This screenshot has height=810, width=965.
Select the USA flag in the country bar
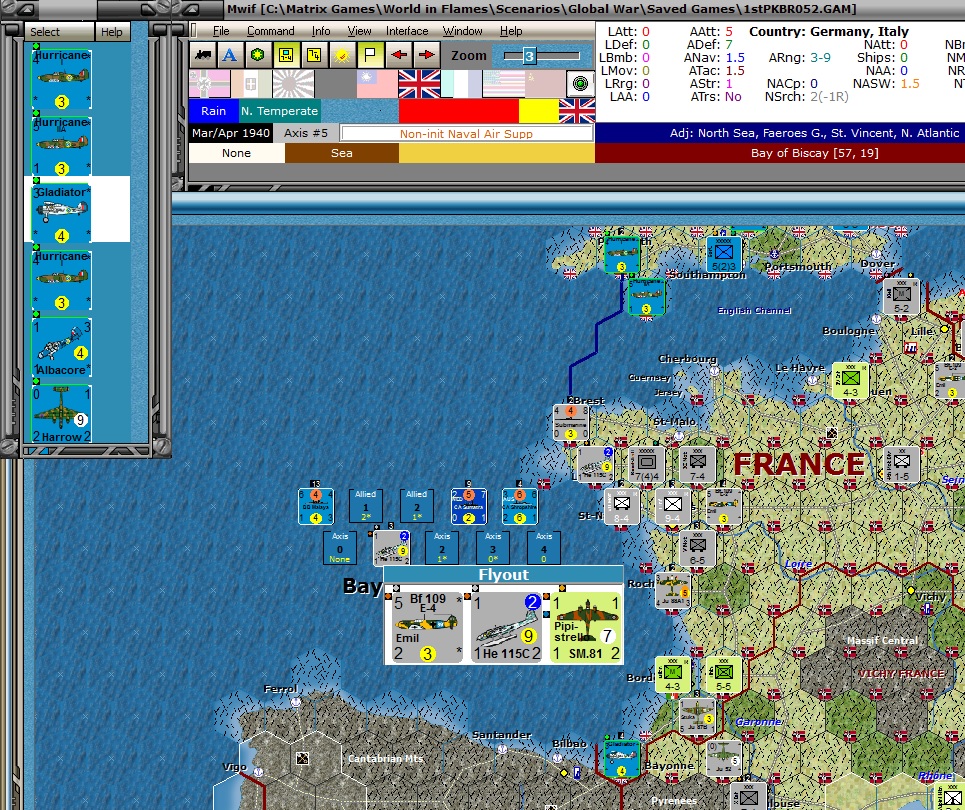click(503, 84)
